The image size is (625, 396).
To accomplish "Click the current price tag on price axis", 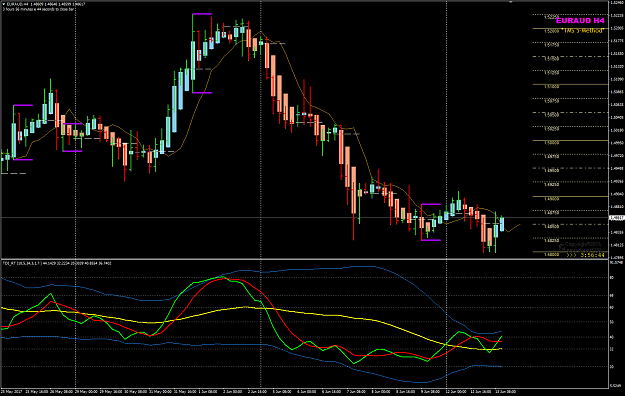I will [x=616, y=218].
